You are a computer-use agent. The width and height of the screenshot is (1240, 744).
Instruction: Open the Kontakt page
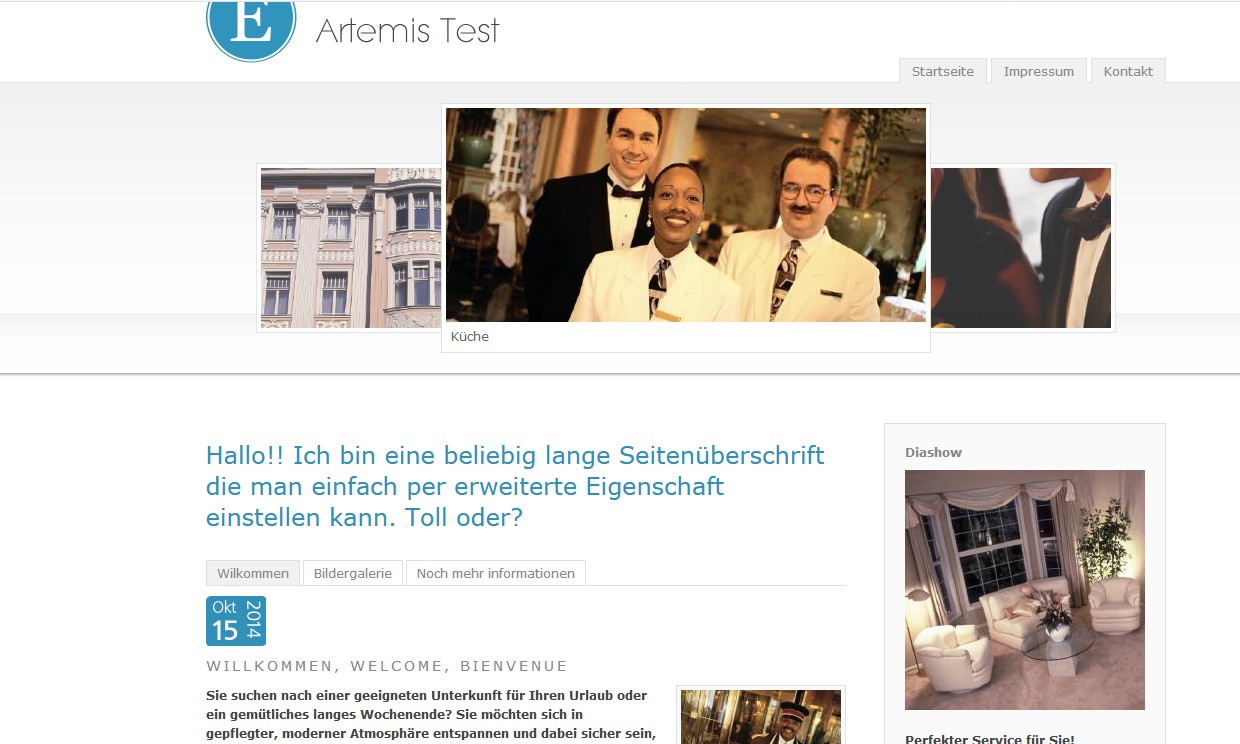tap(1128, 70)
